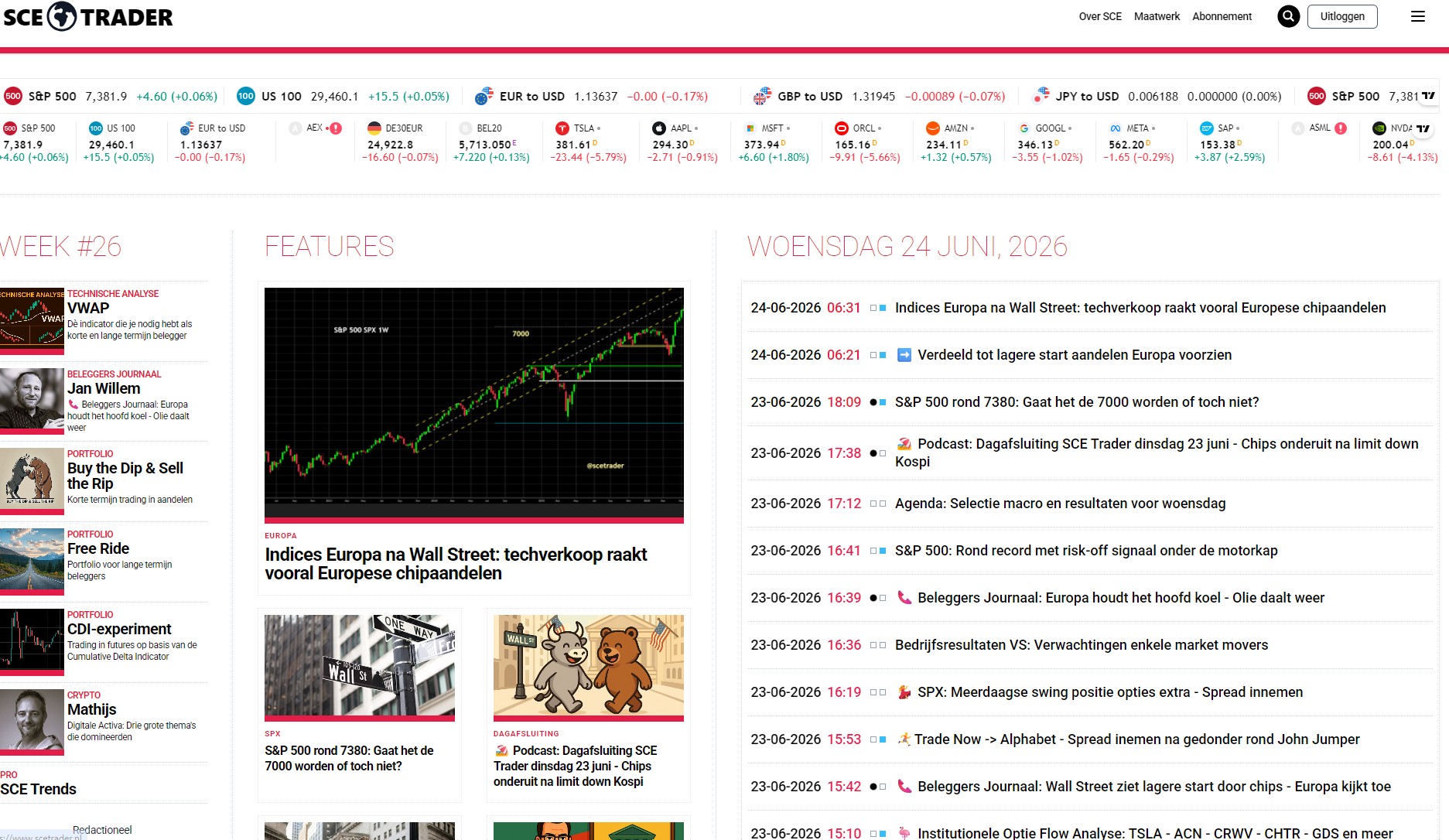This screenshot has width=1449, height=840.
Task: Click the 'WOENSDAG 24 JUNI, 2026' heading
Action: click(x=907, y=247)
